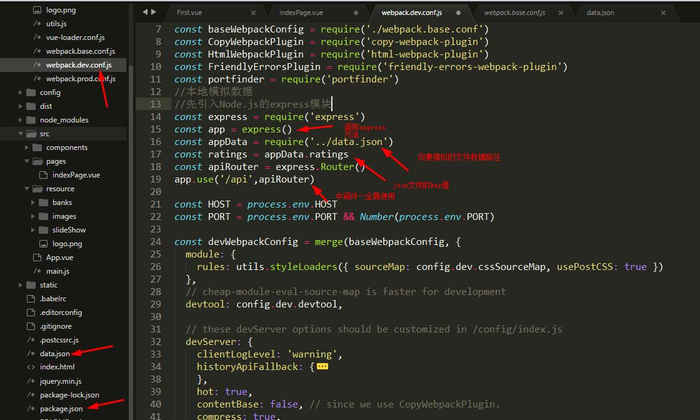Expand the static folder arrow
Screen dimensions: 700x420
coord(20,285)
